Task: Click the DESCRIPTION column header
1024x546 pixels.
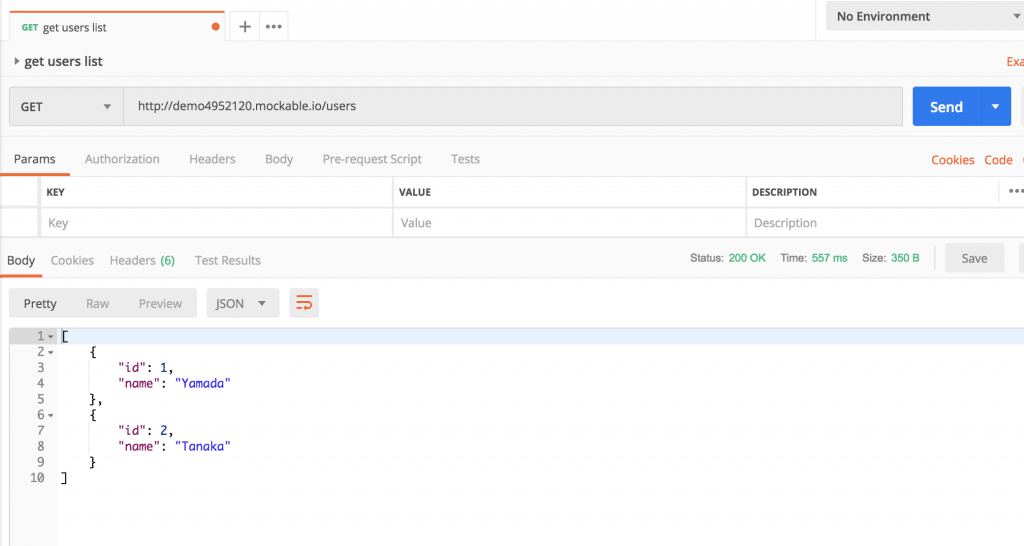Action: pyautogui.click(x=784, y=192)
